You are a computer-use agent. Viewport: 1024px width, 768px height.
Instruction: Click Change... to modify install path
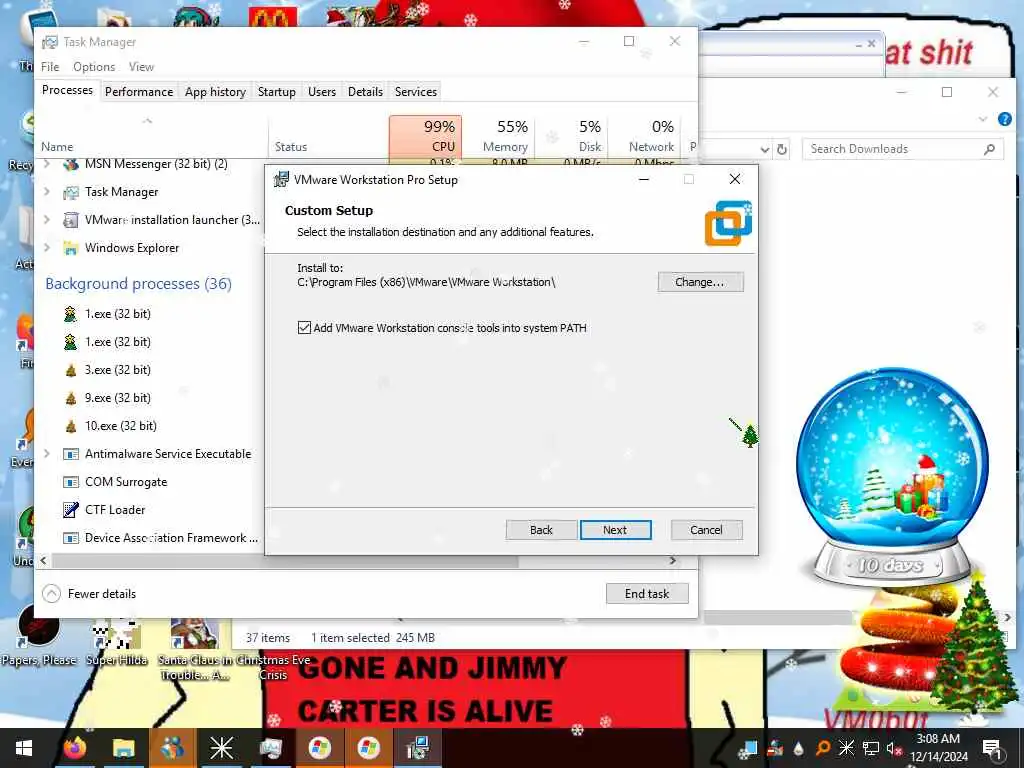[700, 282]
